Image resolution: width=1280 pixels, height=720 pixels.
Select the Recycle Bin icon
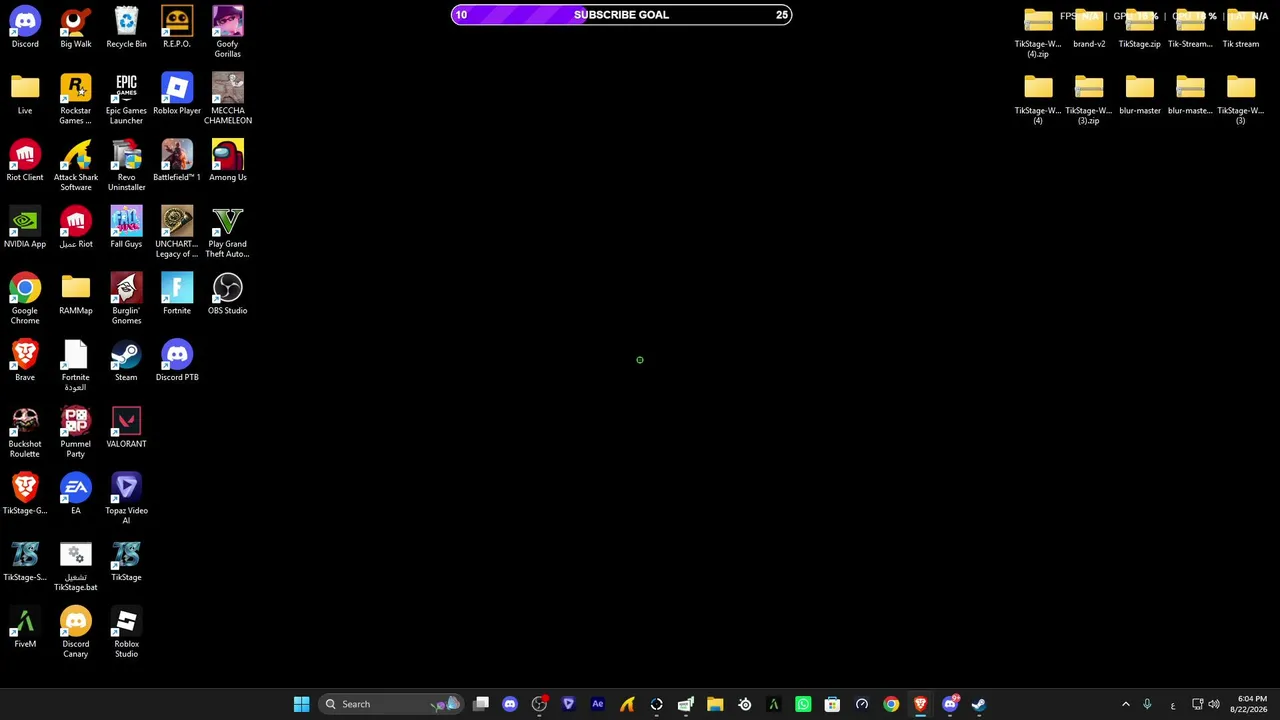(126, 27)
